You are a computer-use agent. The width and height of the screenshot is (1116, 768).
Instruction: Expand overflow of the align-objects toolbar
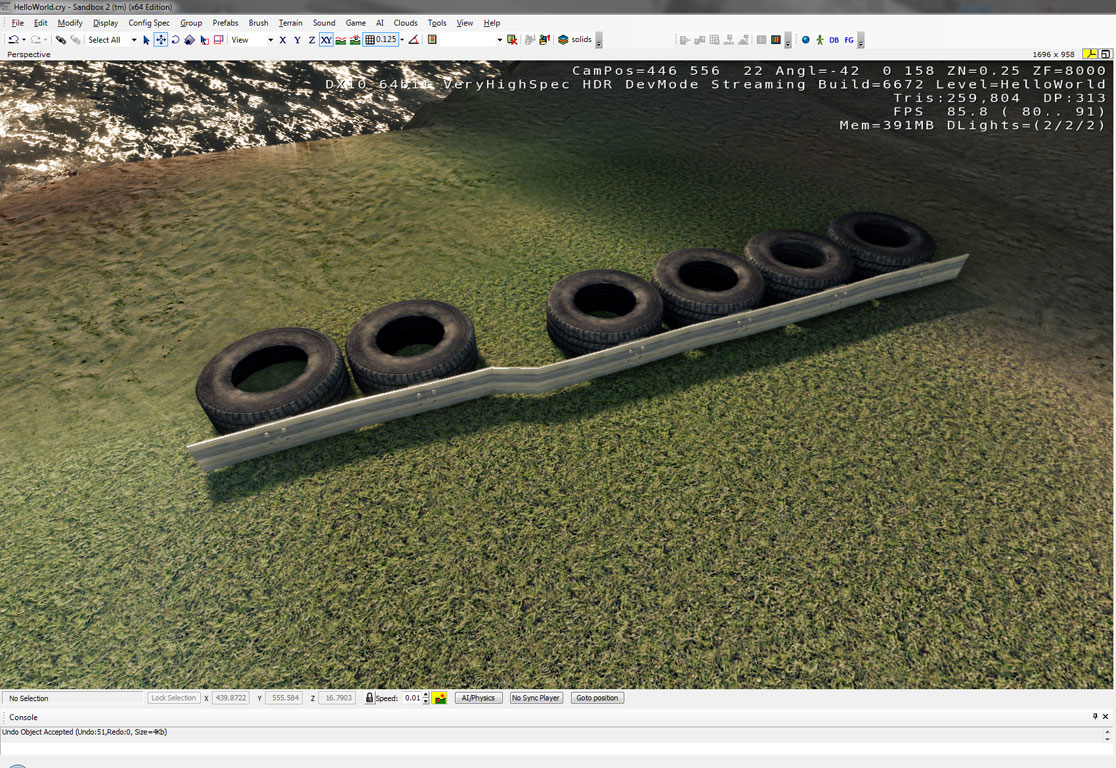pos(788,41)
